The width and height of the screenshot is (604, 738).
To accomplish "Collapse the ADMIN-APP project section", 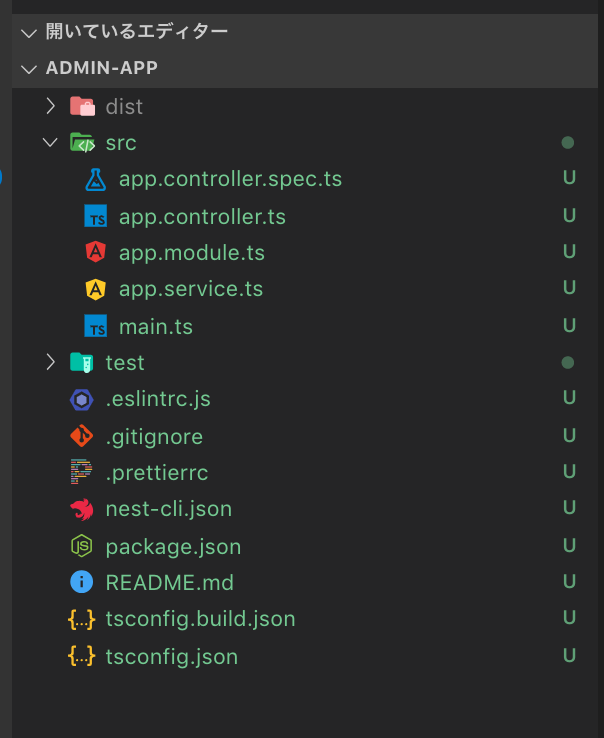I will click(x=29, y=68).
